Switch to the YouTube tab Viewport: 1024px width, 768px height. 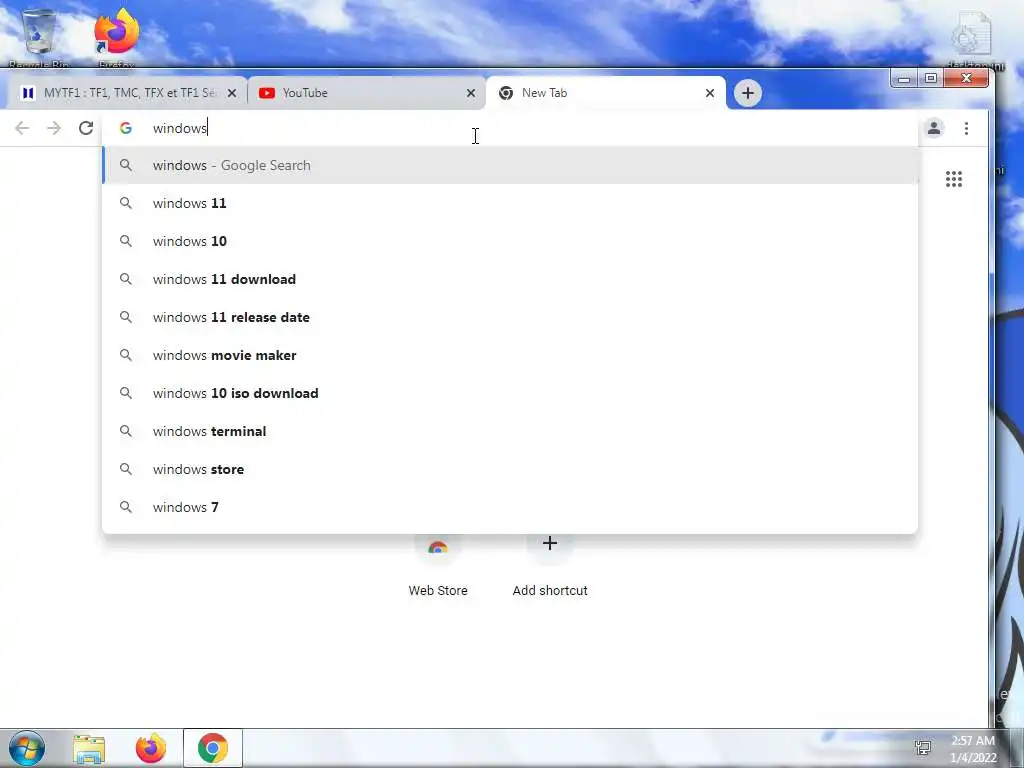click(366, 93)
